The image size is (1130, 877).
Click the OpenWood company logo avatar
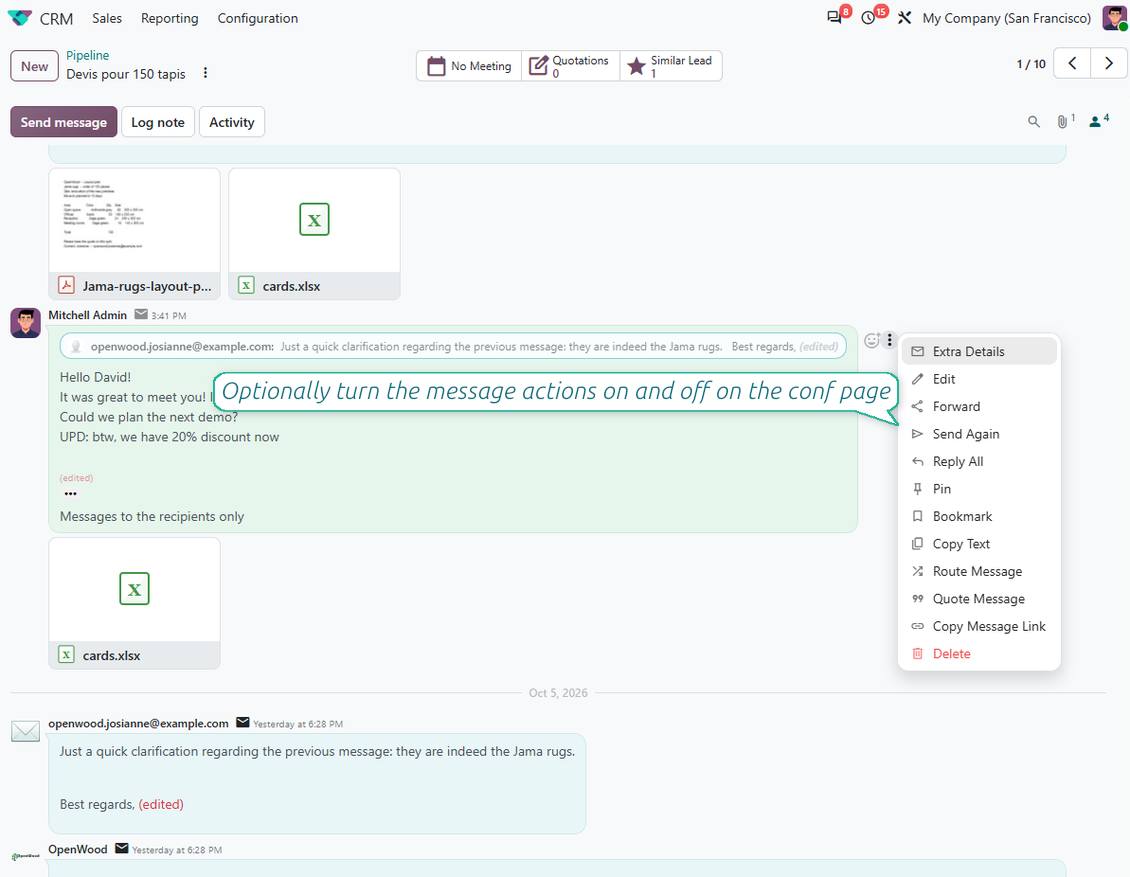tap(25, 856)
